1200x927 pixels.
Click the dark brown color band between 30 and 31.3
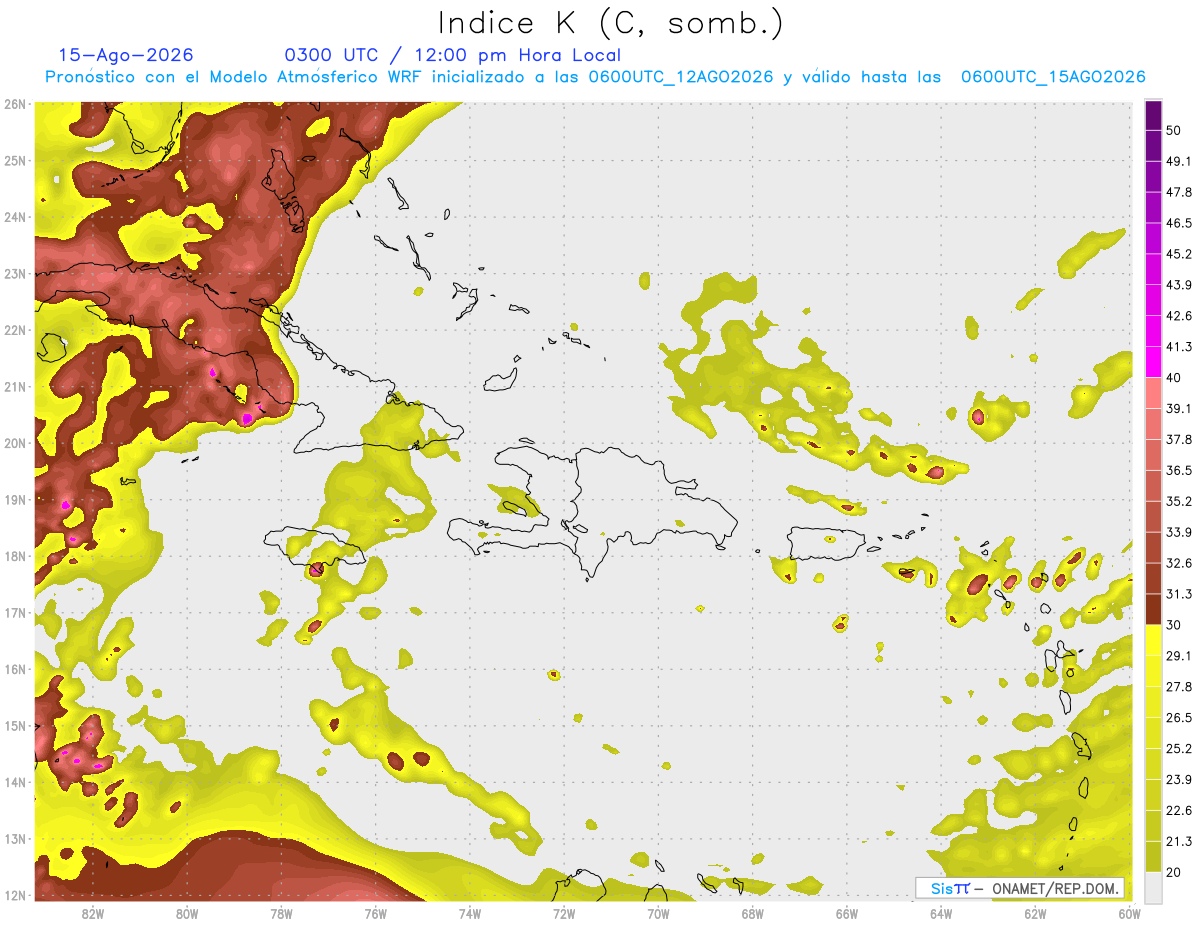pyautogui.click(x=1153, y=609)
